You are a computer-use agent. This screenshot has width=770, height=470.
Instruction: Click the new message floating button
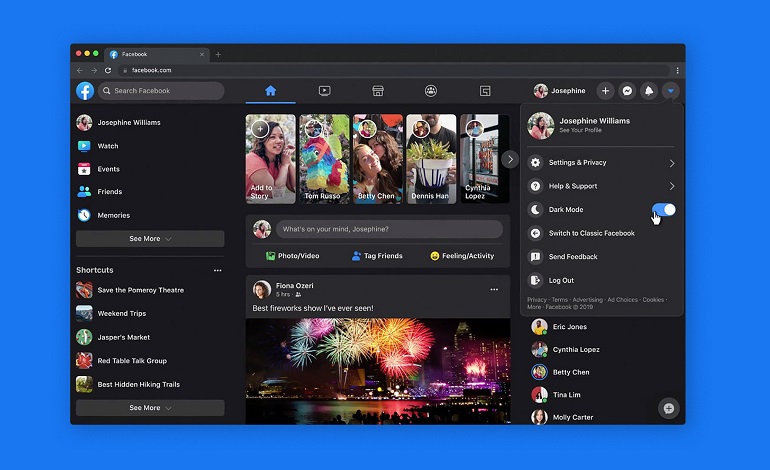(668, 408)
